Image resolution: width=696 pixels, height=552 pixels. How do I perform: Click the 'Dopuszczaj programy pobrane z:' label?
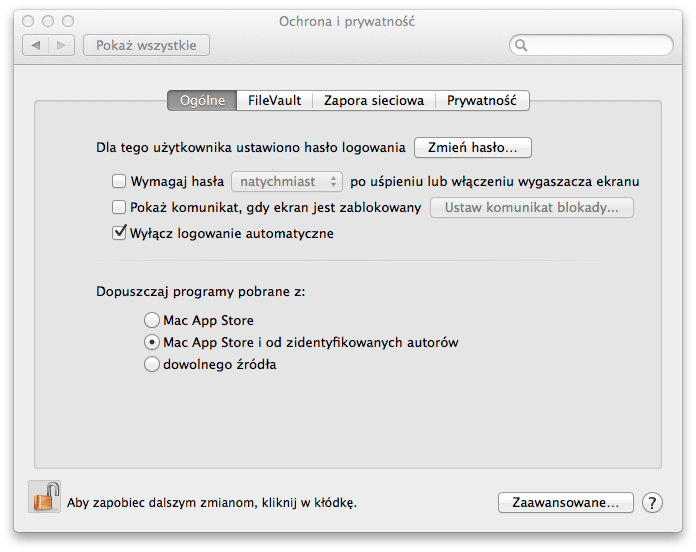(x=201, y=292)
